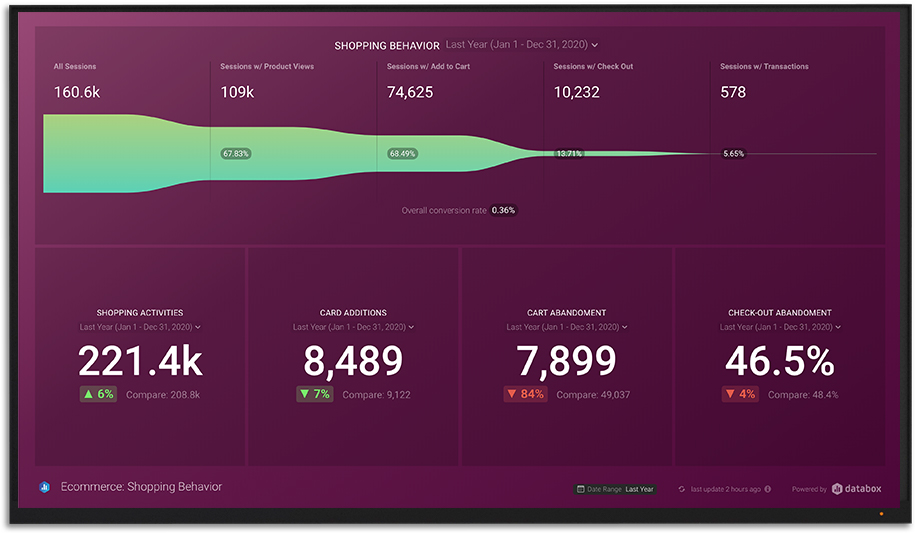Click the 'Sessions w/ Check Out' label

coord(593,67)
